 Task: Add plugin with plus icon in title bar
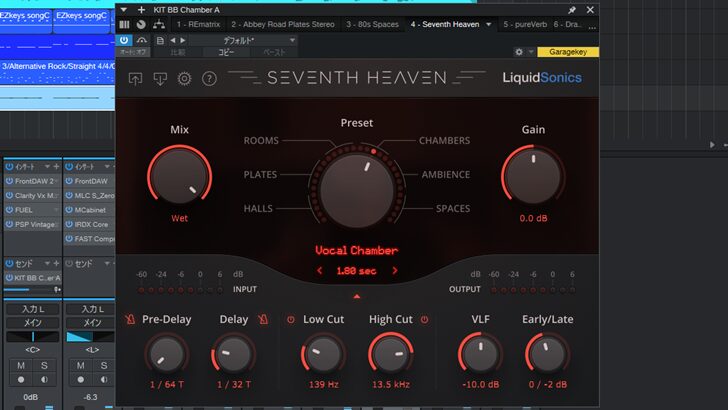pos(141,9)
